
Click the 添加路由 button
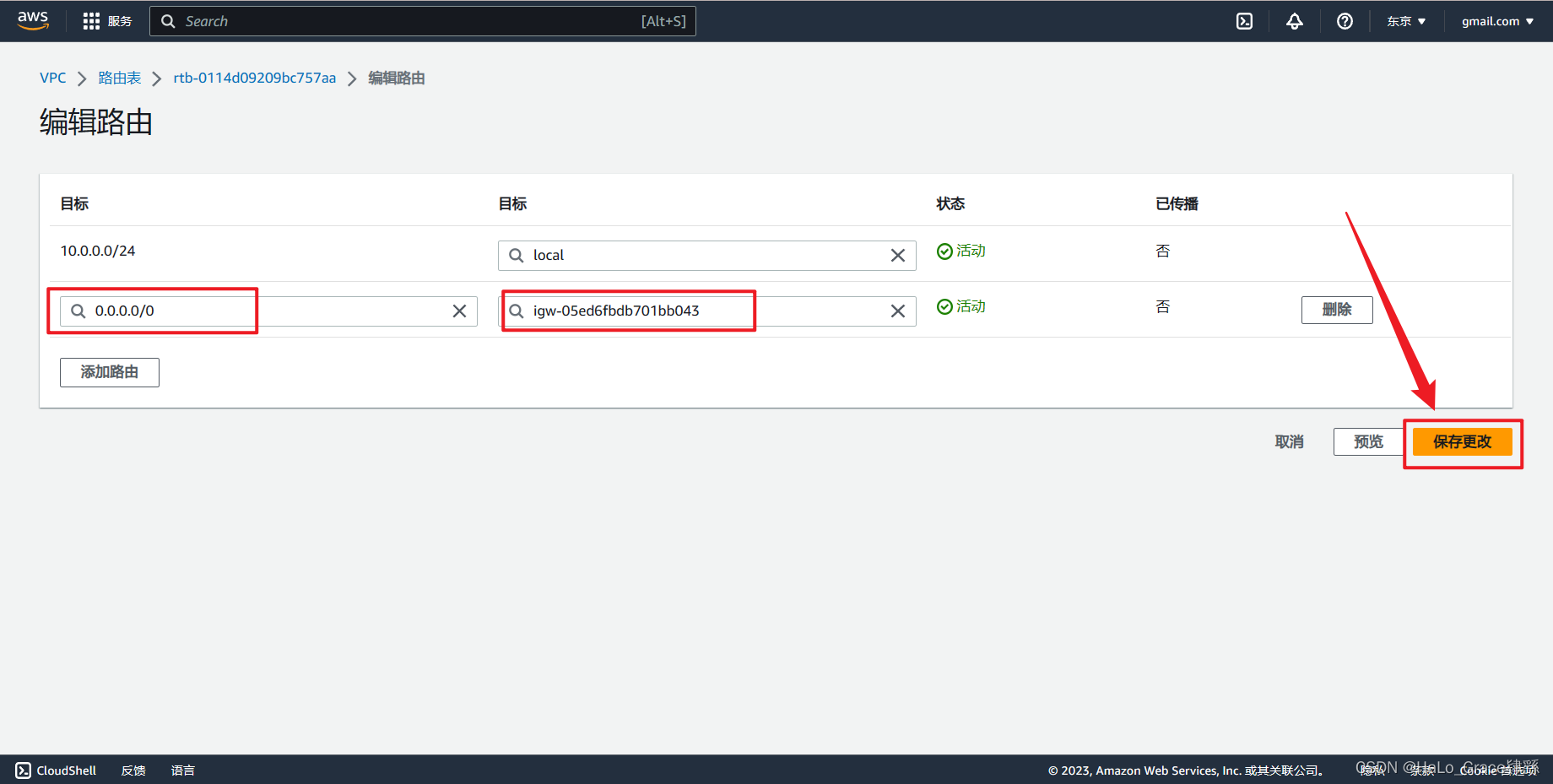(x=110, y=372)
